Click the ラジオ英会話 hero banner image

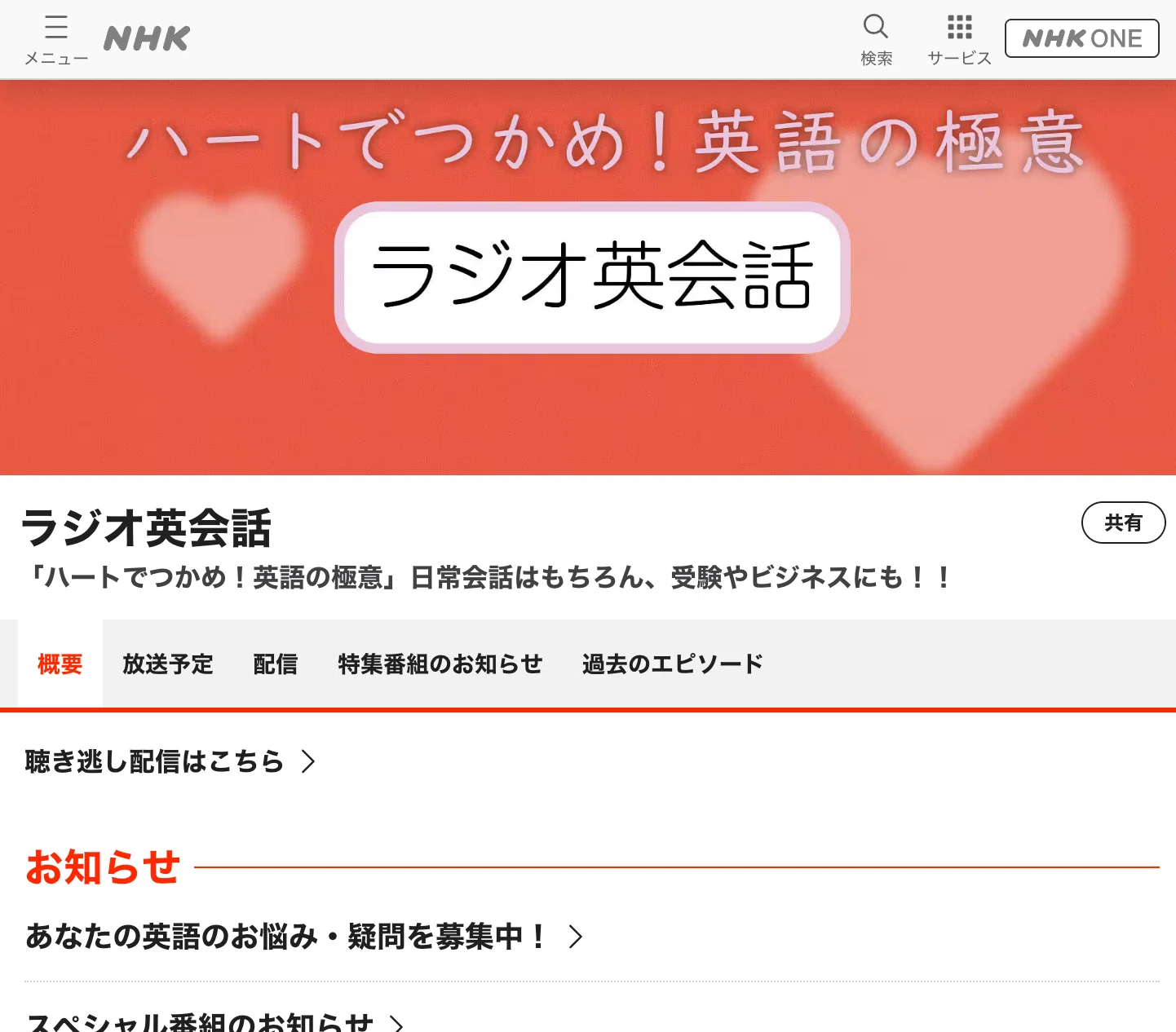[x=588, y=277]
